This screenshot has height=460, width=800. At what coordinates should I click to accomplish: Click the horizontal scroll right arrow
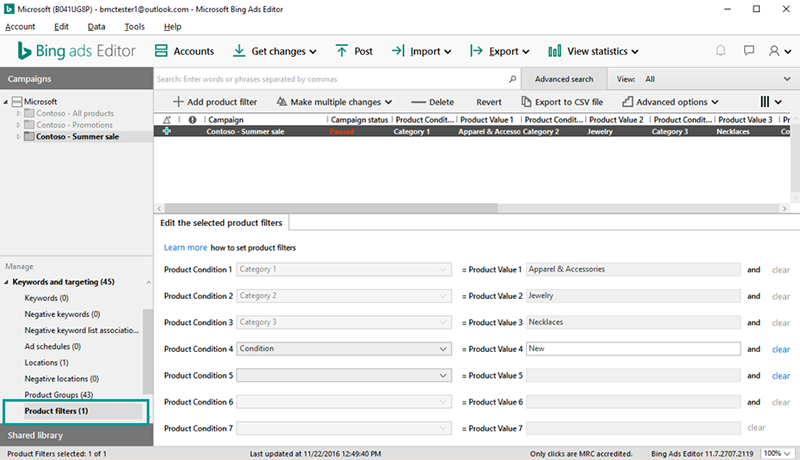point(784,208)
